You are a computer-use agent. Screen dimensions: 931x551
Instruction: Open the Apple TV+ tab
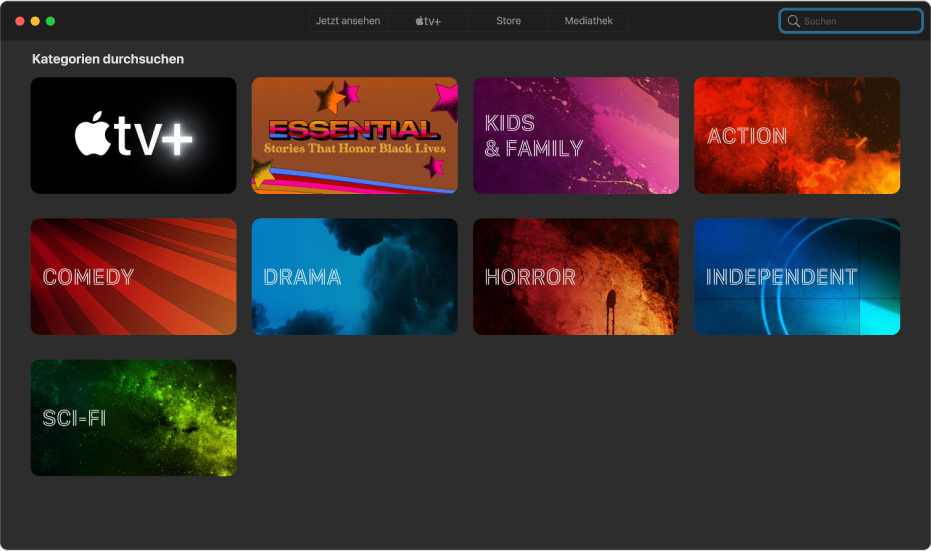(428, 21)
